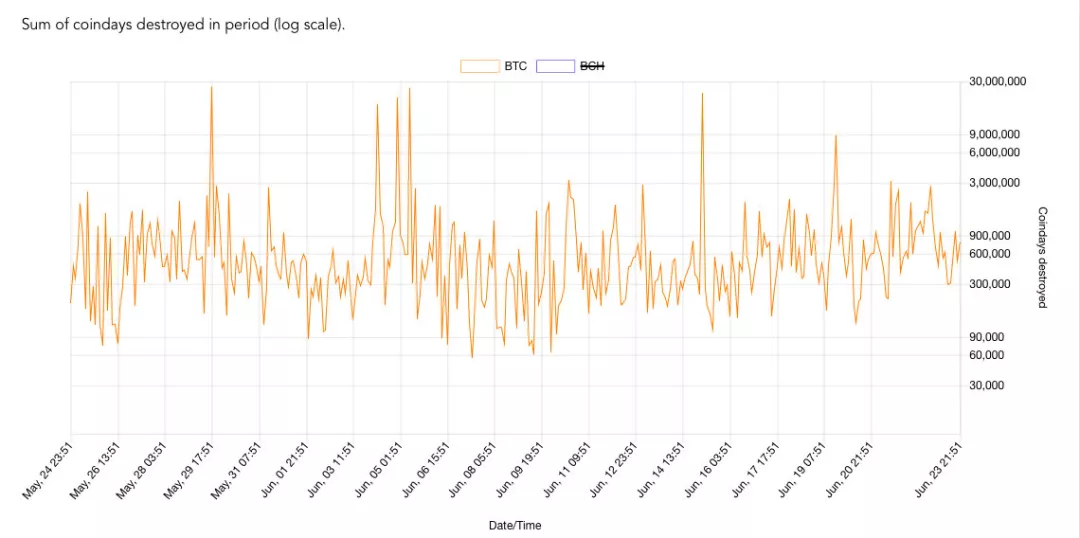This screenshot has width=1080, height=538.
Task: Click the 600,000 y-axis tick label
Action: pos(990,254)
